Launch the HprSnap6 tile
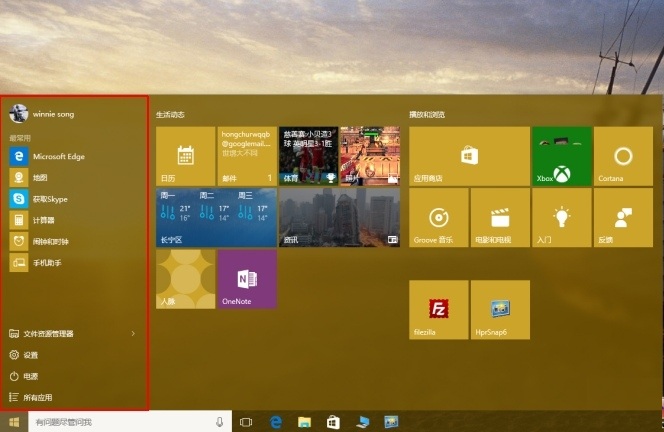 point(500,310)
